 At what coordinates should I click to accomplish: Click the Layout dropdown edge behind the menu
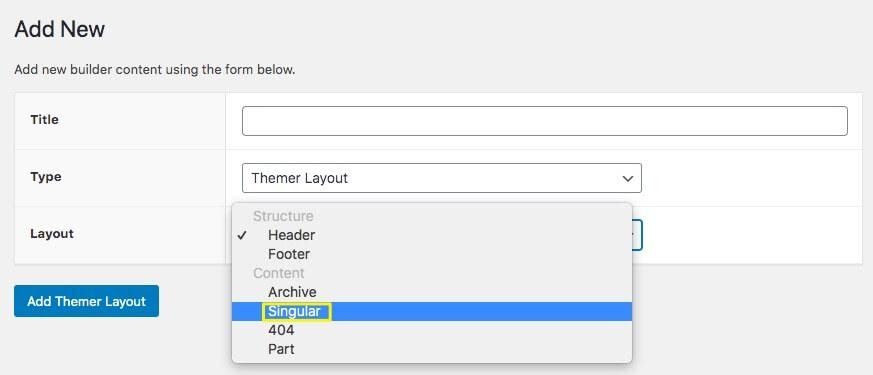(x=637, y=235)
